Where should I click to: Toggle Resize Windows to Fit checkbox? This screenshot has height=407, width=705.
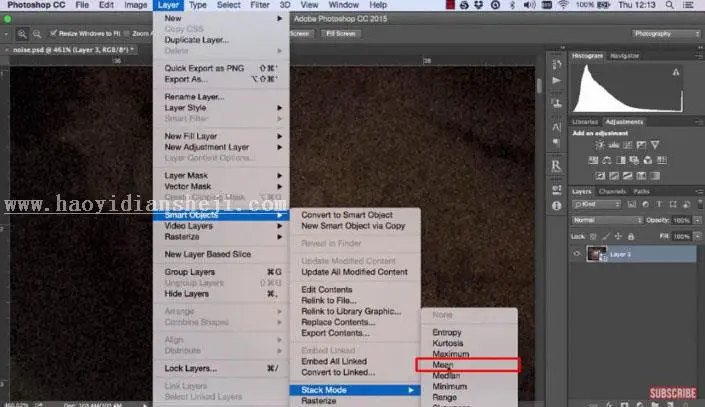coord(54,33)
